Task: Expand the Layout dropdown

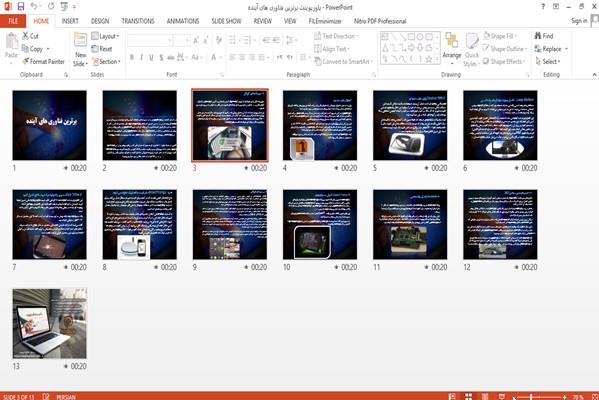Action: 105,36
